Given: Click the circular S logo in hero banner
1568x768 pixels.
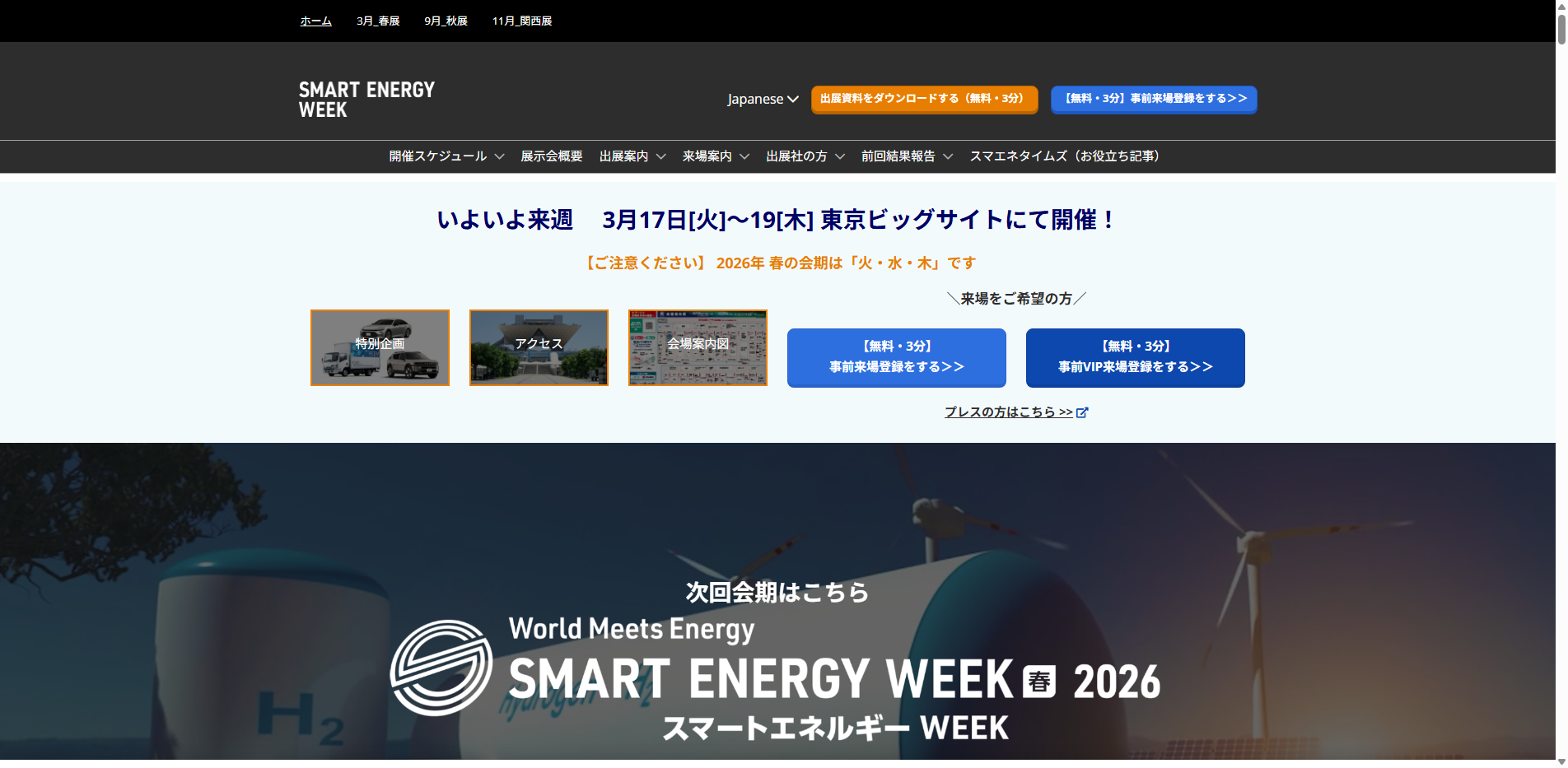Looking at the screenshot, I should 441,668.
